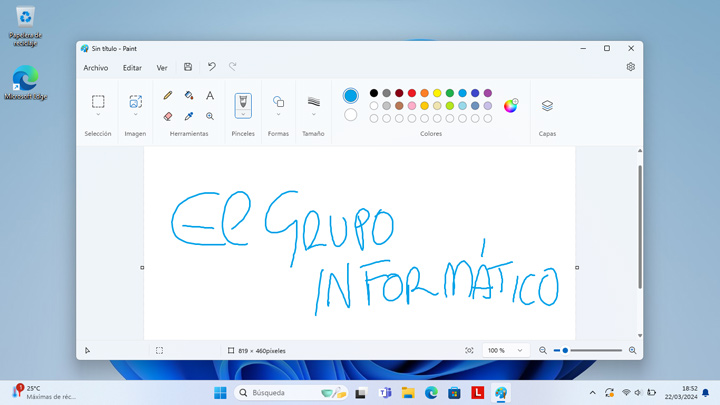Click the vertical canvas scrollbar
Image resolution: width=720 pixels, height=405 pixels.
(x=640, y=227)
